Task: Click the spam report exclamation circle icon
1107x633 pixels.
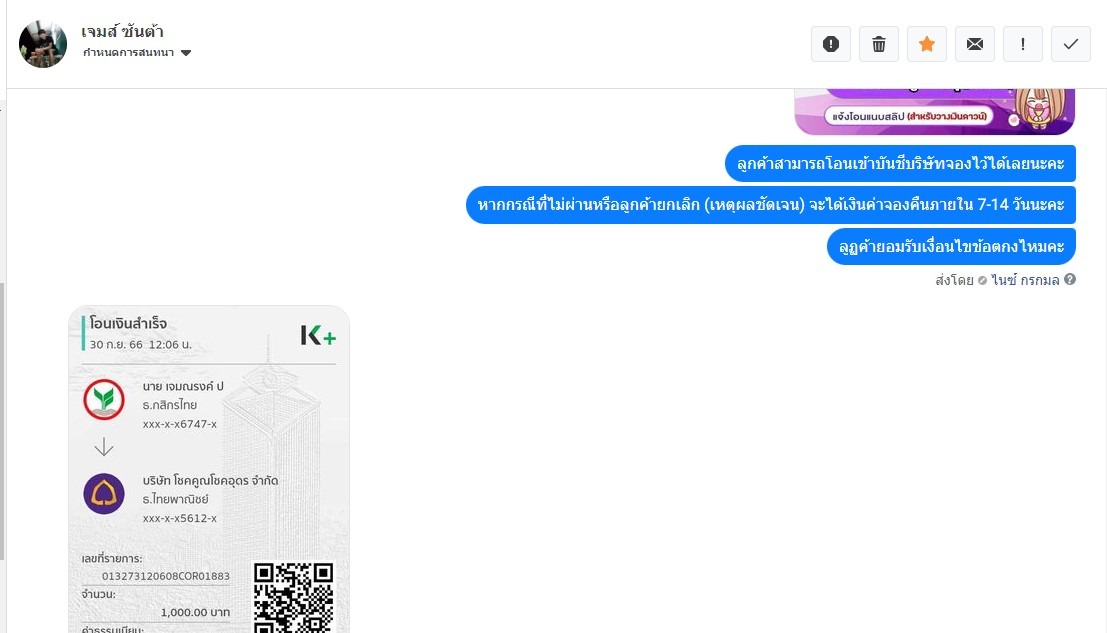Action: coord(831,44)
